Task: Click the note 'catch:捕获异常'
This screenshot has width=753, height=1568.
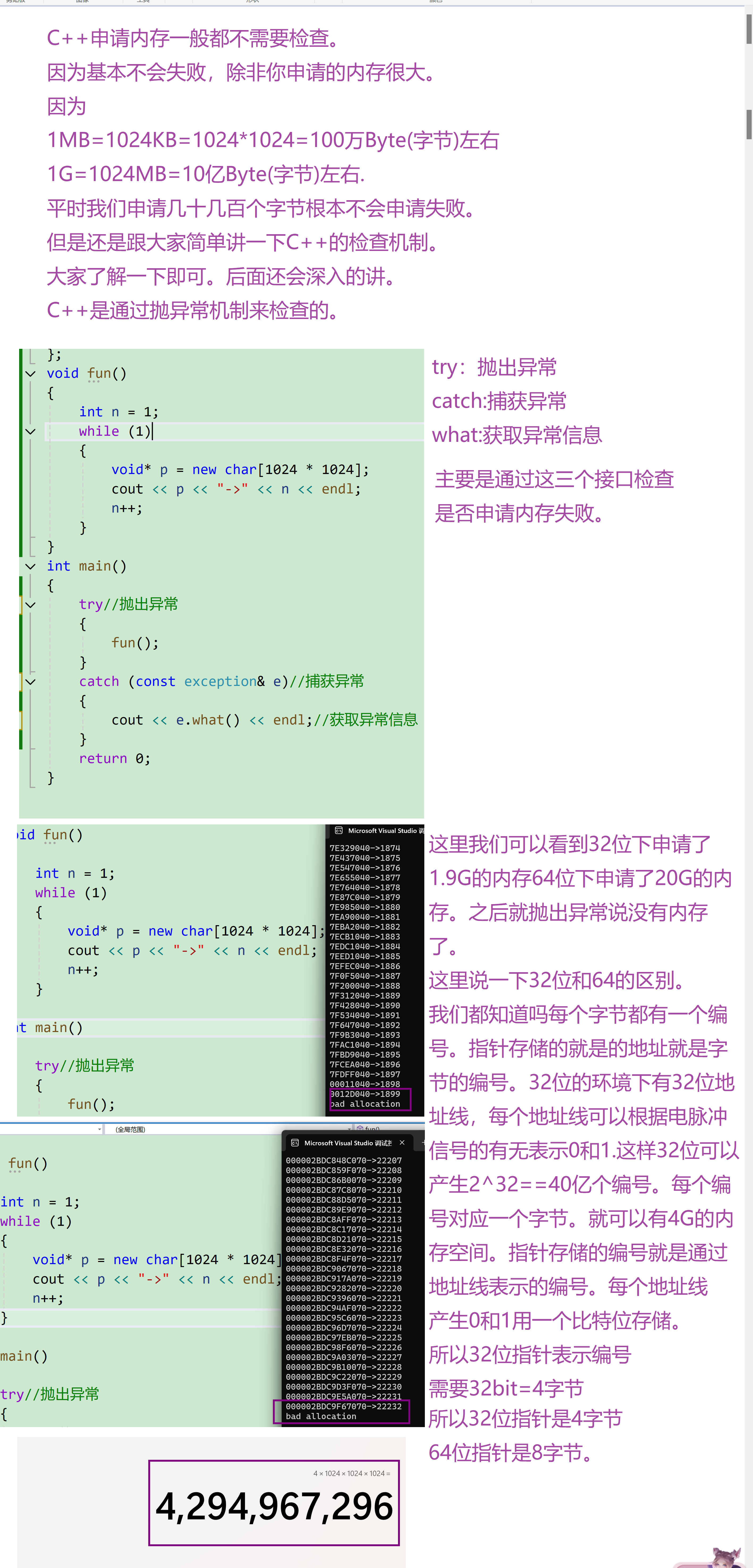Action: point(499,401)
